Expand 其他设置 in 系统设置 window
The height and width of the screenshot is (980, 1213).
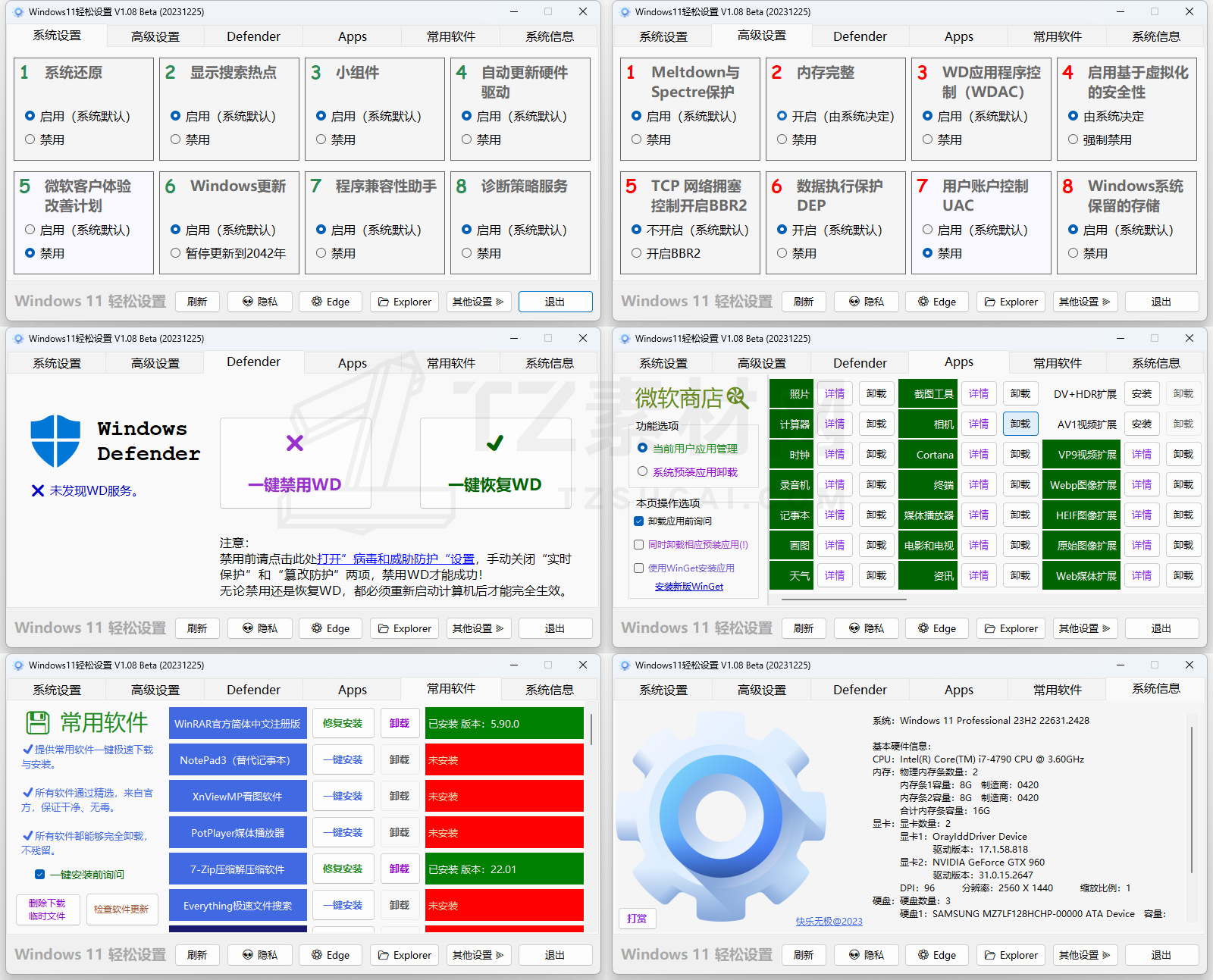click(478, 302)
